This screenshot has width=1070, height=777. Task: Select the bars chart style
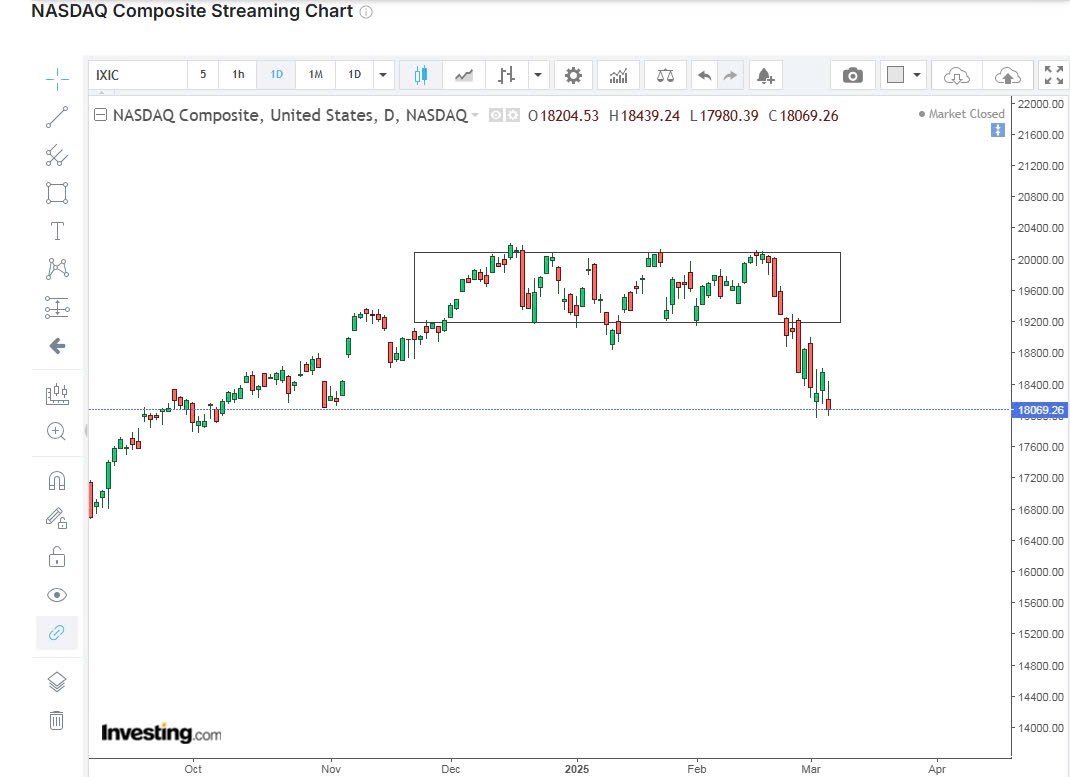506,75
